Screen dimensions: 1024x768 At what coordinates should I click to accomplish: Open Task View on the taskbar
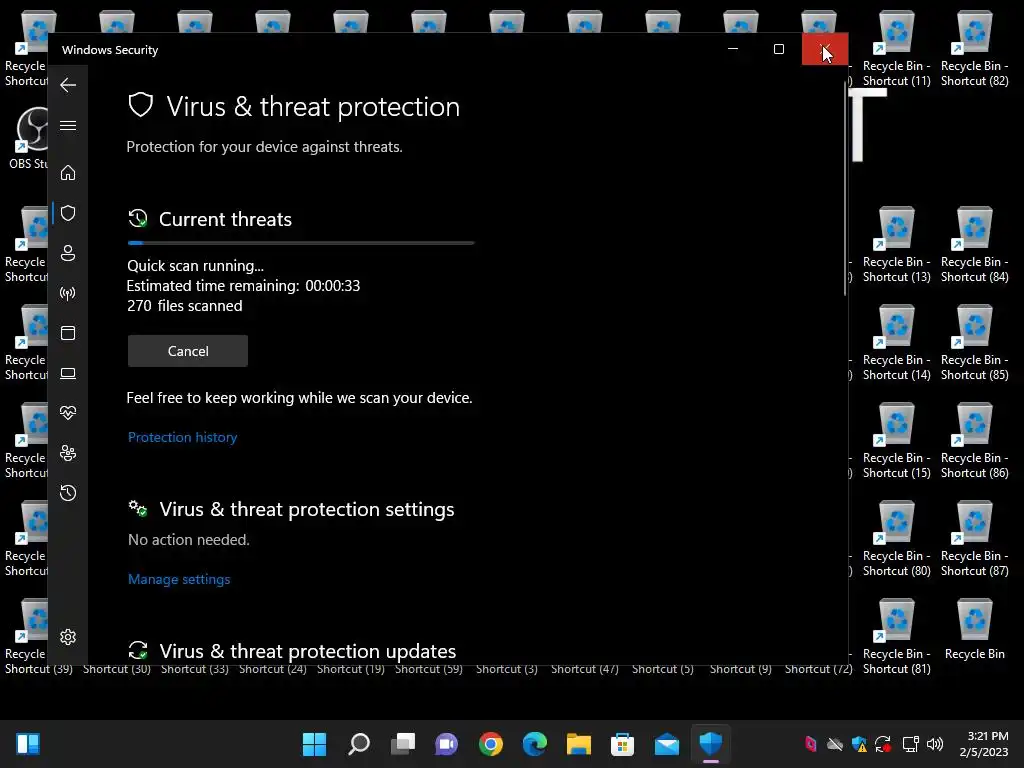point(403,744)
